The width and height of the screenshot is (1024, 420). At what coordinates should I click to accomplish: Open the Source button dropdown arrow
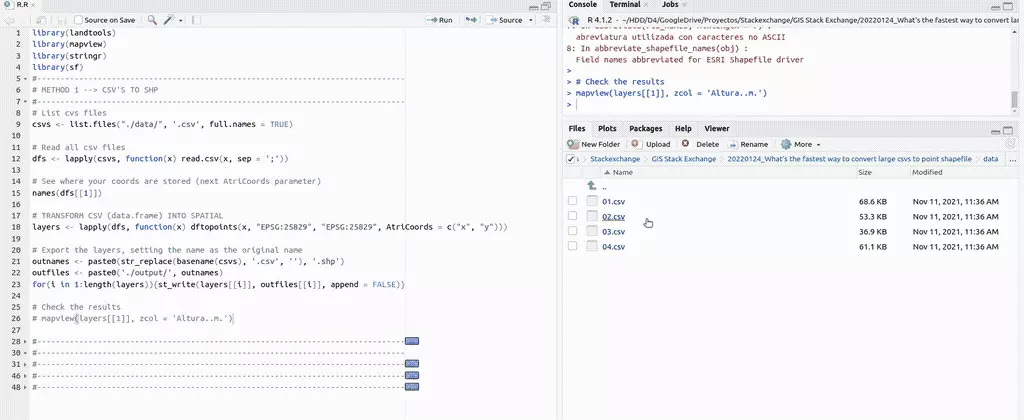coord(531,20)
